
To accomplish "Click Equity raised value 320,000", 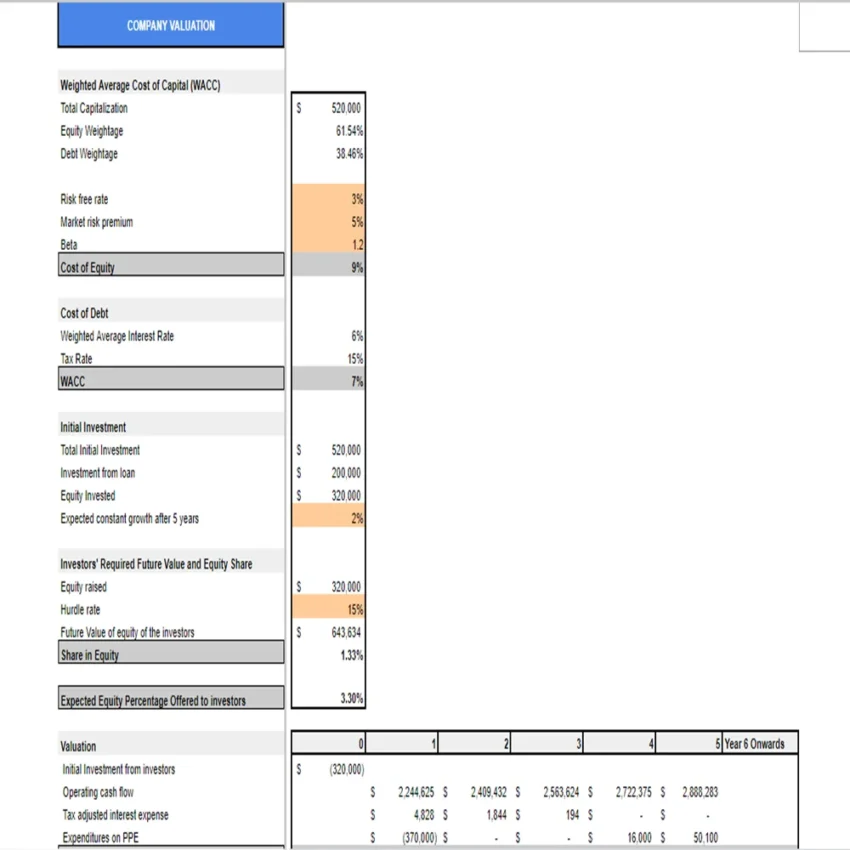I will (346, 586).
